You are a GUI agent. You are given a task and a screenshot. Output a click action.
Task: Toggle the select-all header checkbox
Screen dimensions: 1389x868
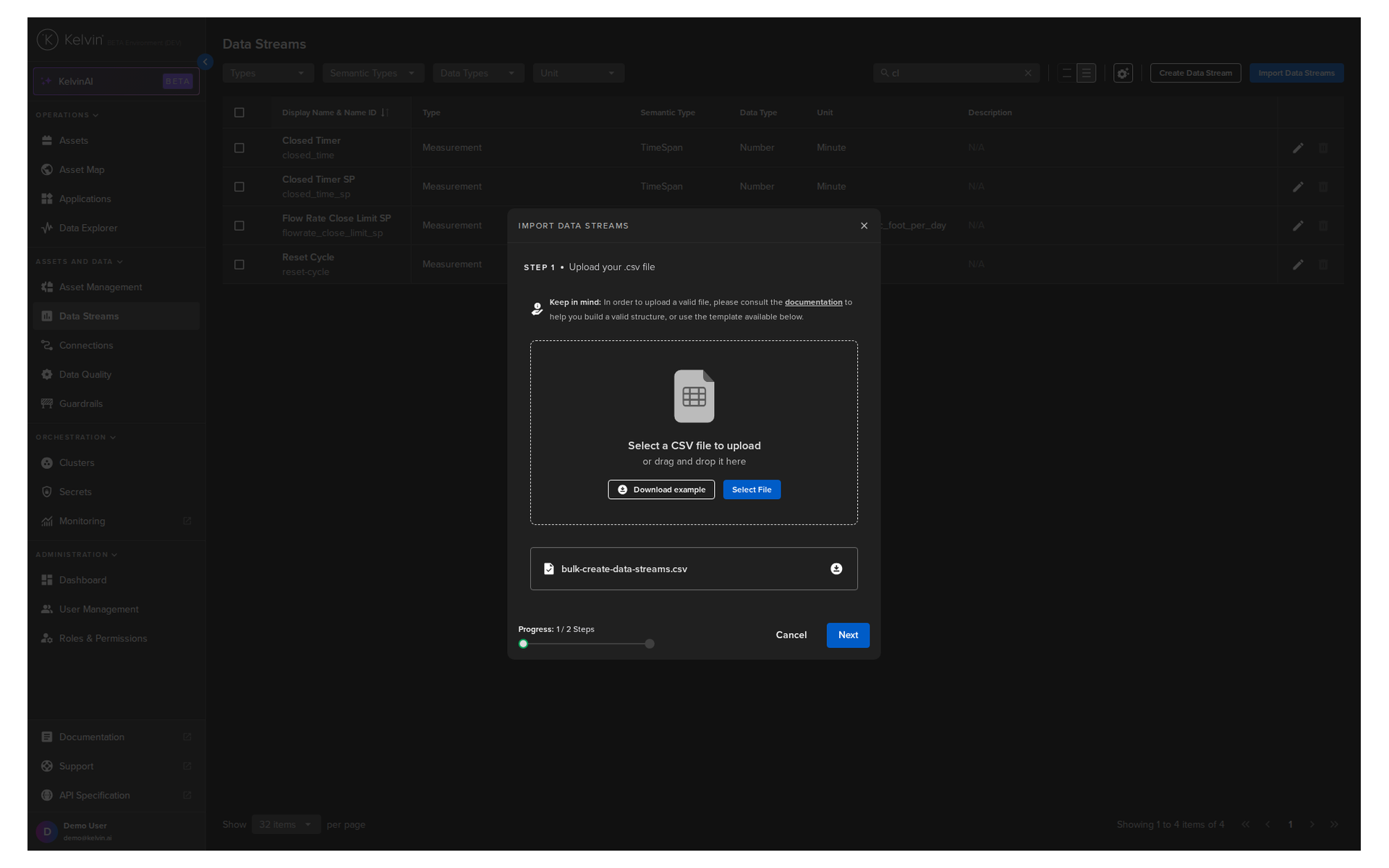(x=239, y=113)
